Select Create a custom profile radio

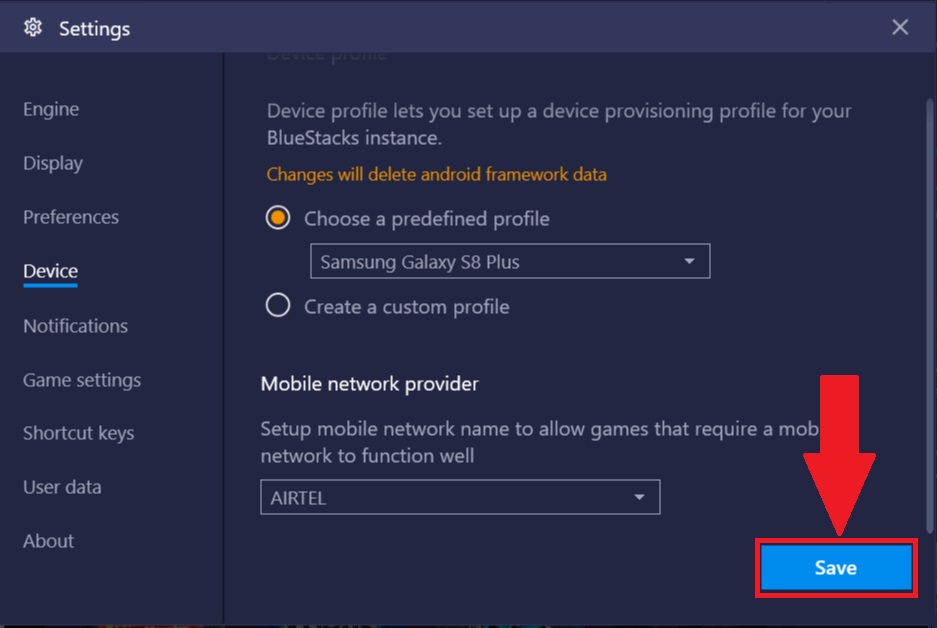tap(278, 305)
